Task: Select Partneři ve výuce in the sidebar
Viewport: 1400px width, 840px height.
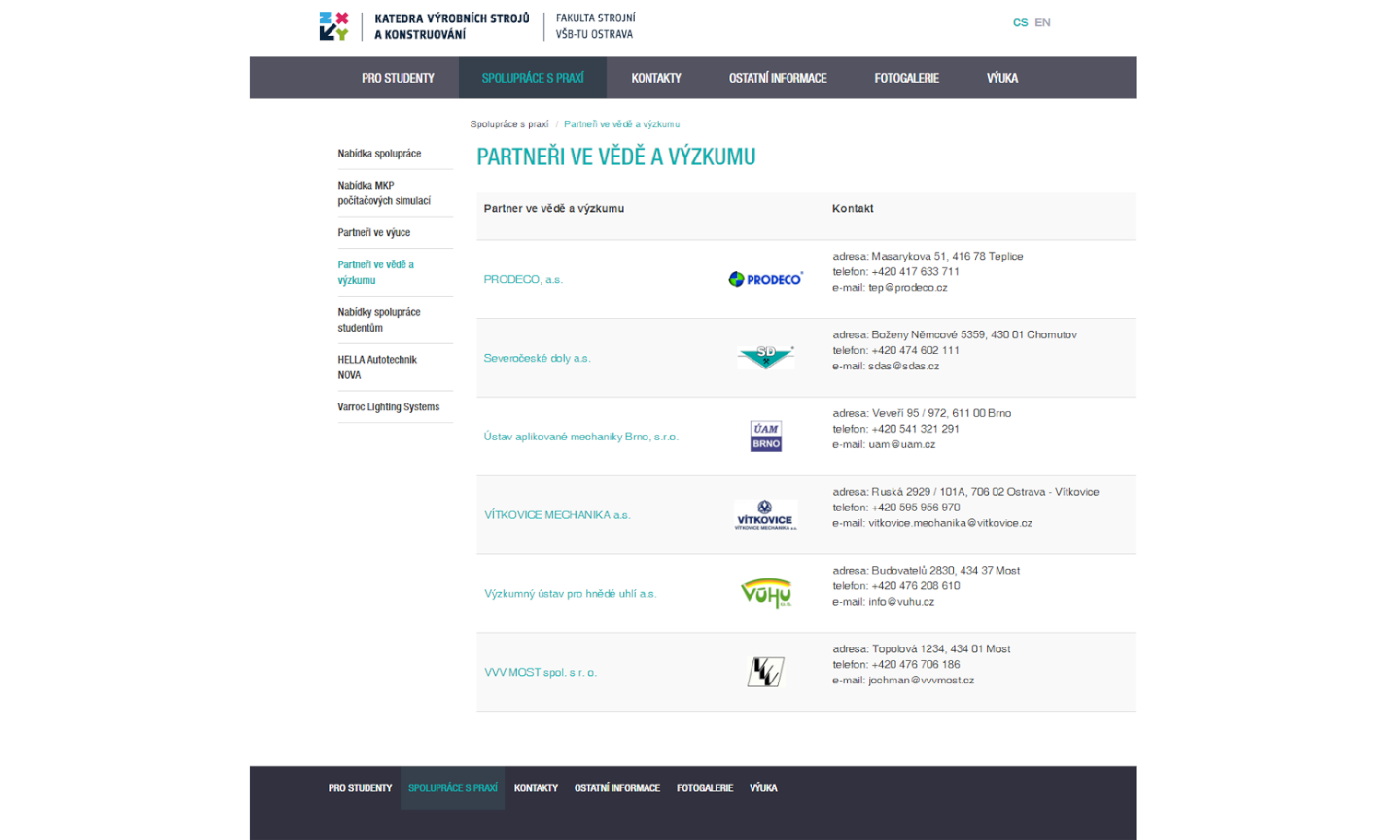Action: [x=374, y=233]
